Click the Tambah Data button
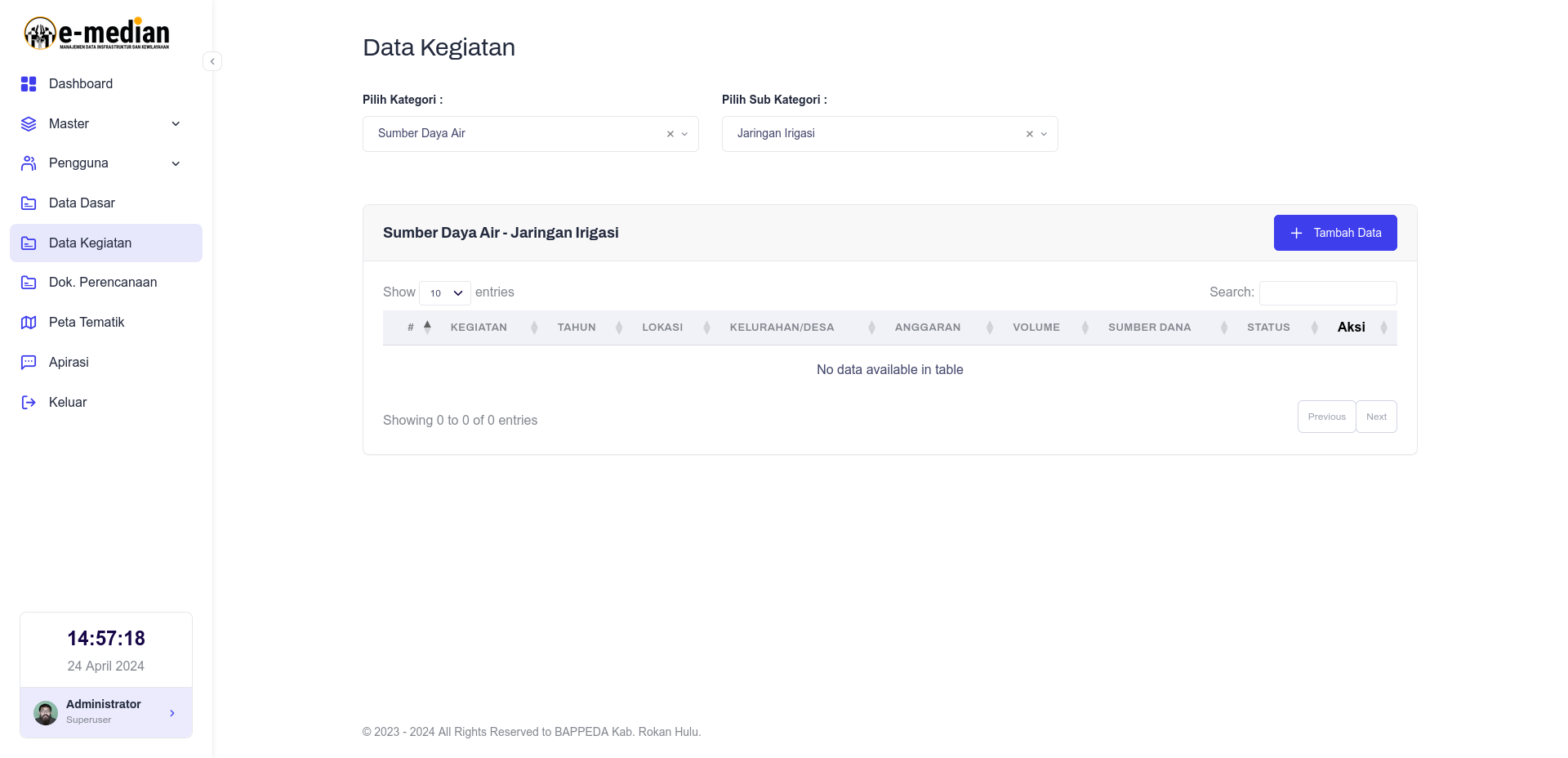Image resolution: width=1568 pixels, height=758 pixels. click(1335, 233)
